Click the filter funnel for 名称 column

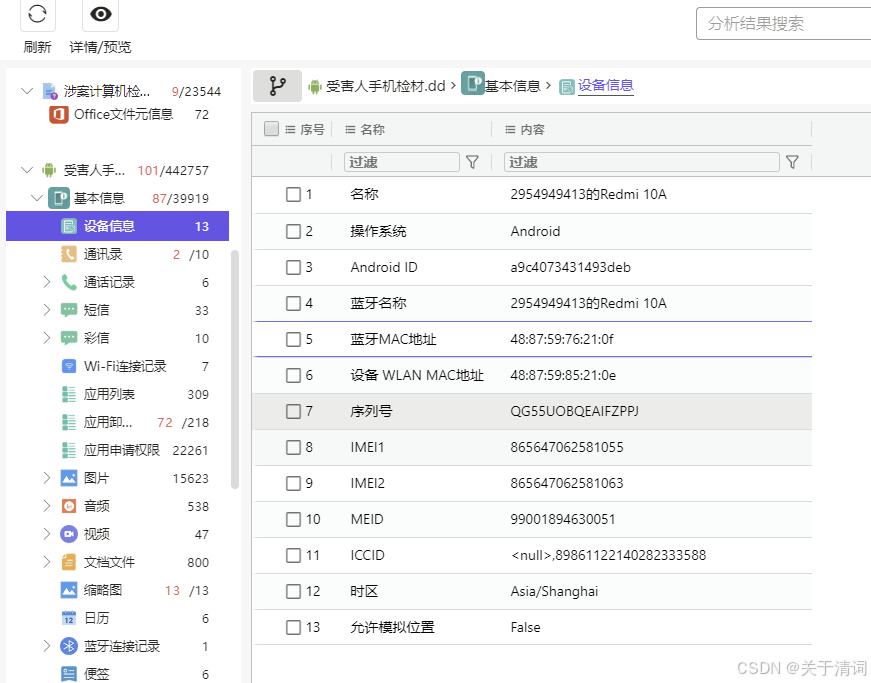472,162
